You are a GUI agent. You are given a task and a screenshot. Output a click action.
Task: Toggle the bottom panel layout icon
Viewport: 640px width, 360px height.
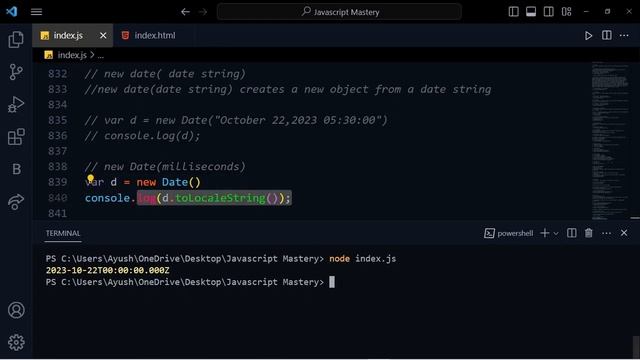(531, 11)
